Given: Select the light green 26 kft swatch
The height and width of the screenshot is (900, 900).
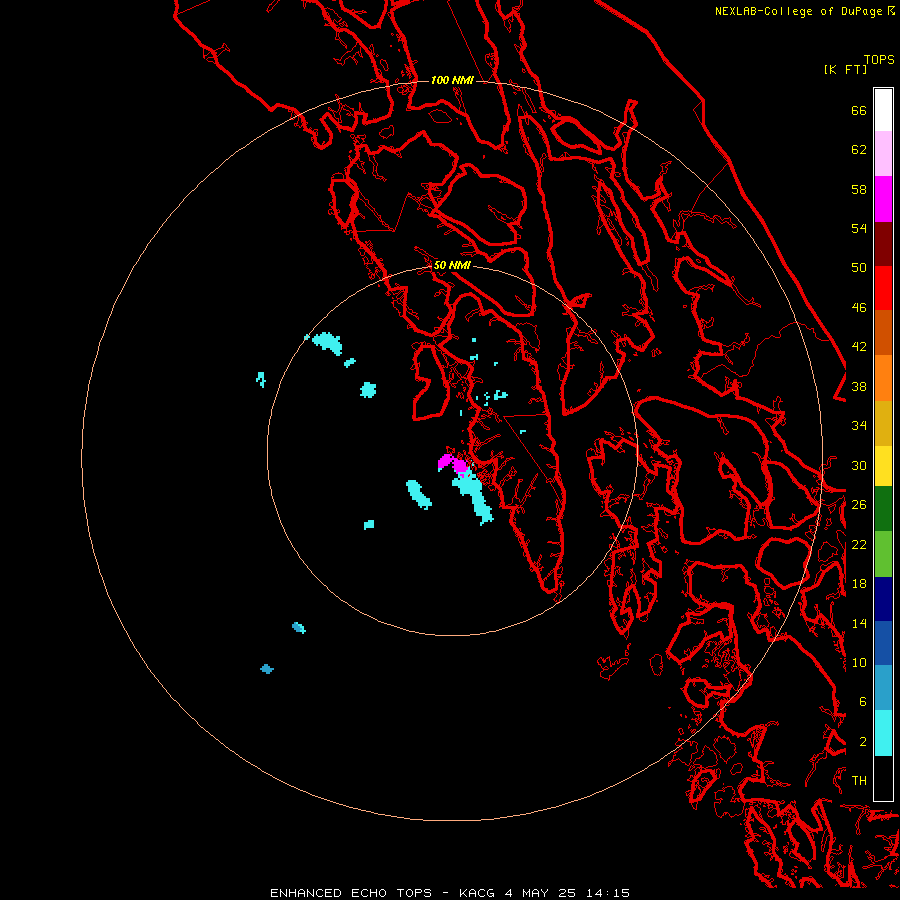Looking at the screenshot, I should (x=883, y=553).
